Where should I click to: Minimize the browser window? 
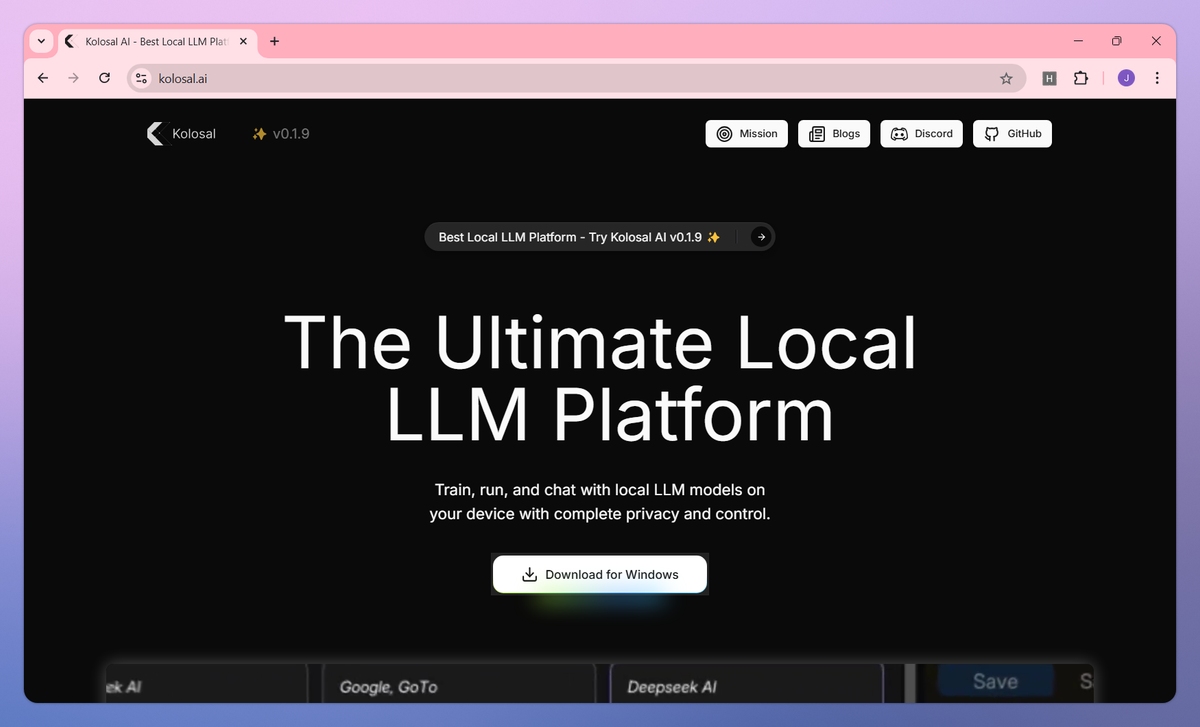1079,41
